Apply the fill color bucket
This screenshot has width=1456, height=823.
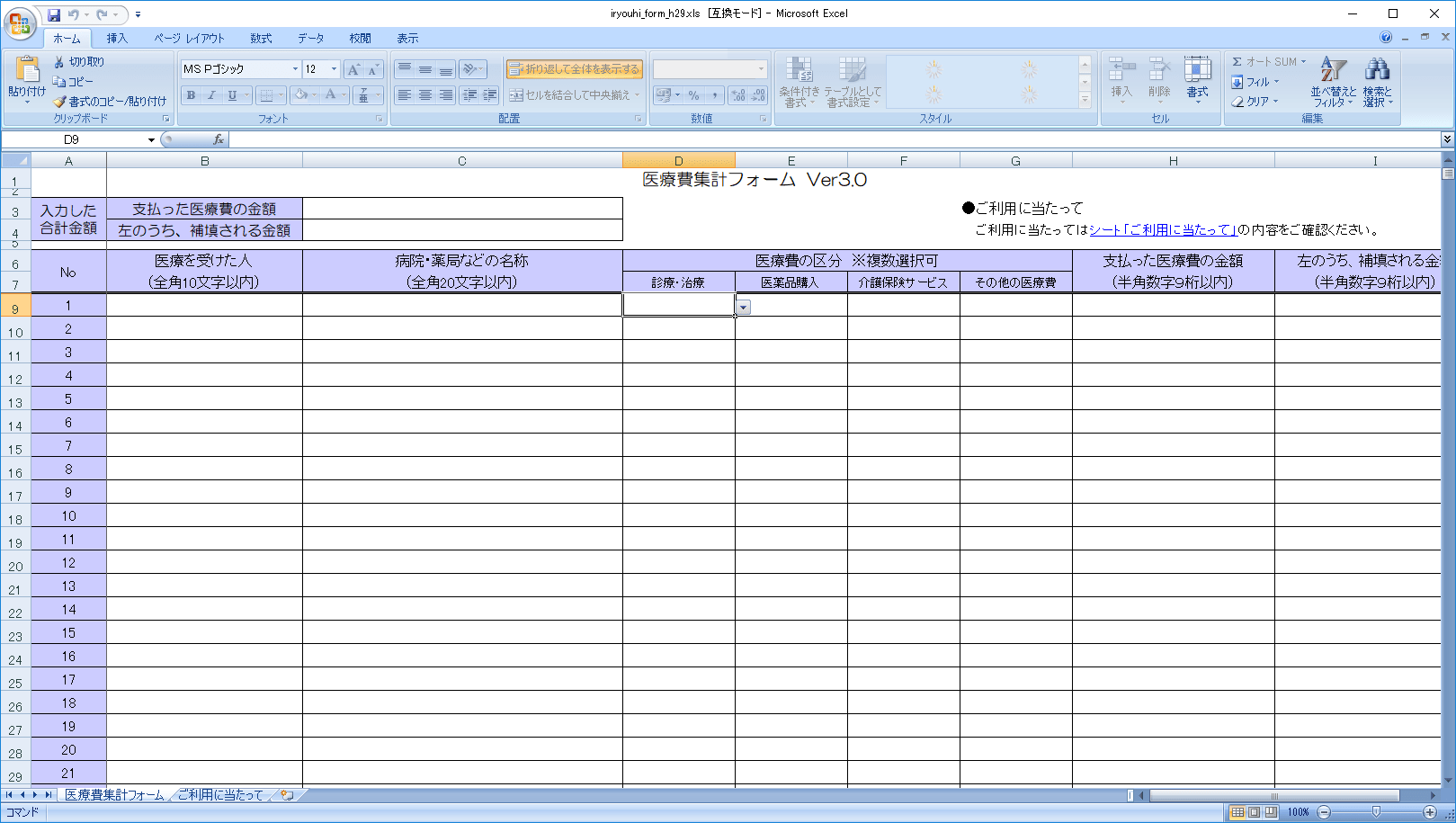[x=301, y=95]
